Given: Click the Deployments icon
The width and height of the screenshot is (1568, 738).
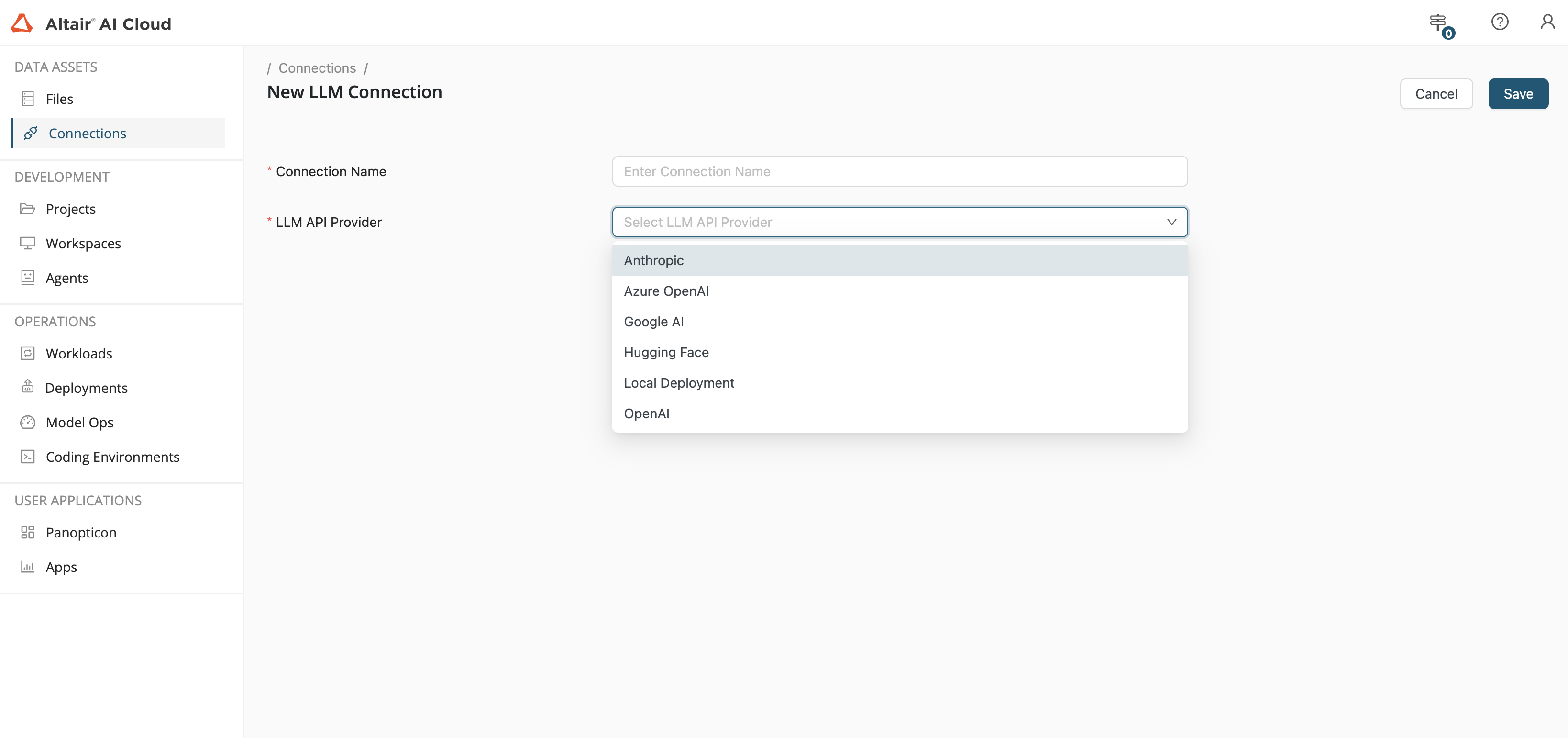Looking at the screenshot, I should (x=28, y=387).
